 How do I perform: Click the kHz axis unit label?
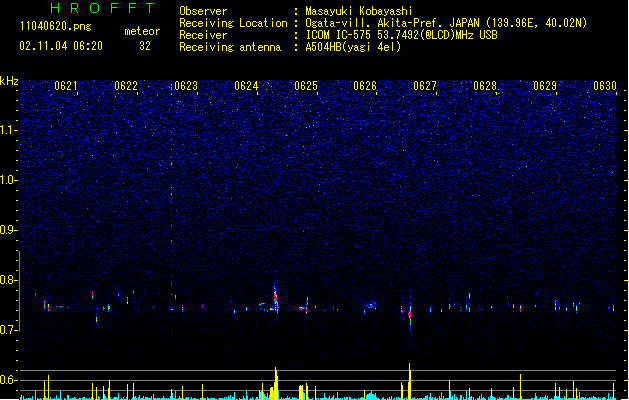pyautogui.click(x=9, y=81)
